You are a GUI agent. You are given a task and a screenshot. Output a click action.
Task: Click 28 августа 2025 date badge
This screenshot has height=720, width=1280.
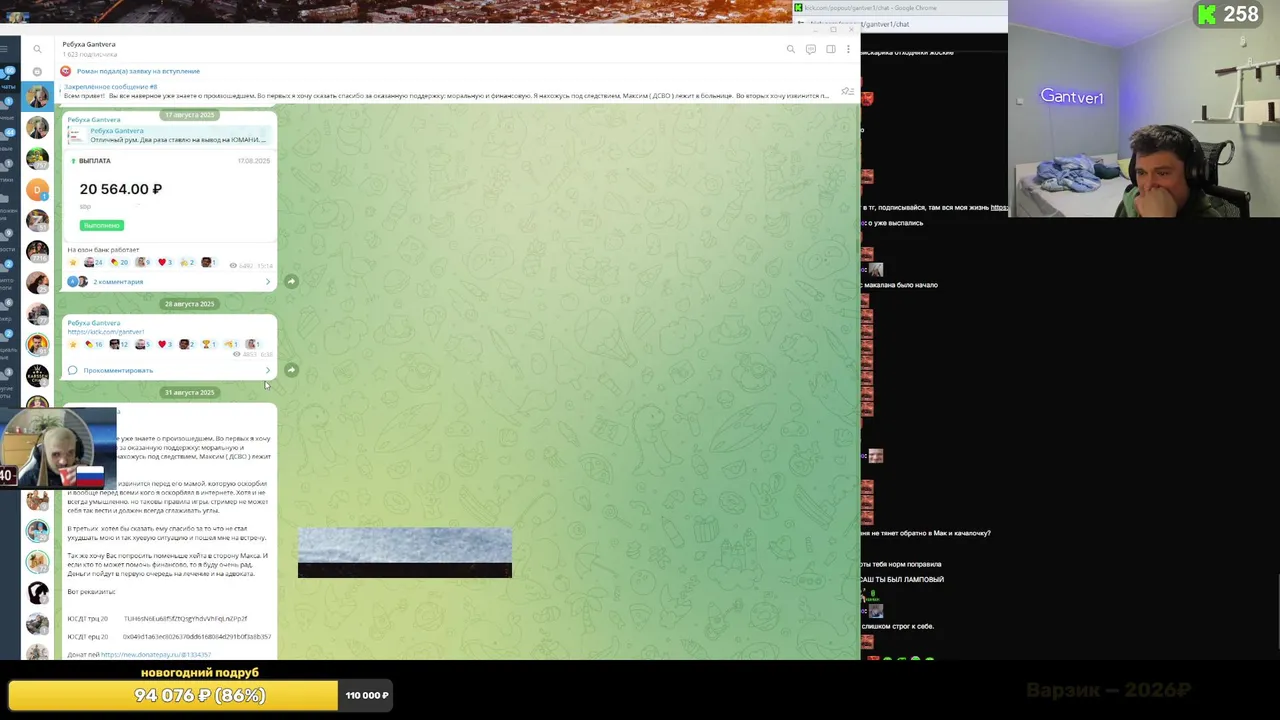[189, 303]
